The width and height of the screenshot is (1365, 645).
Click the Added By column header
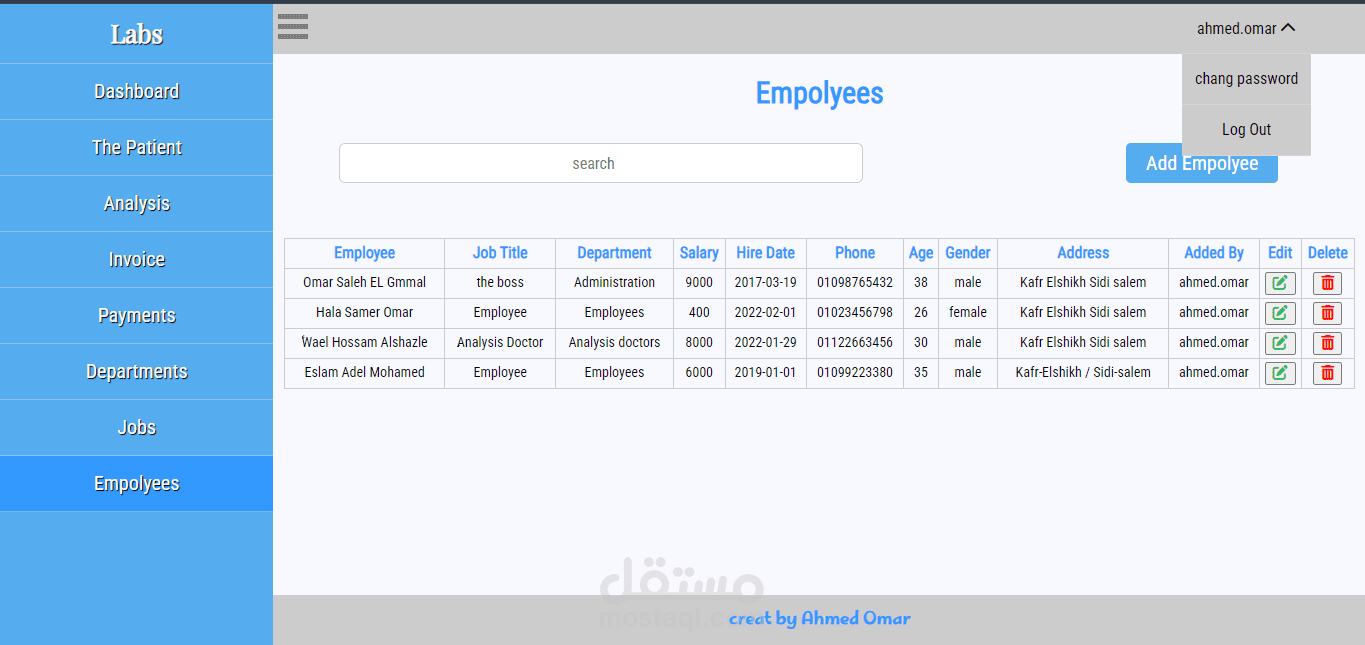[x=1214, y=253]
